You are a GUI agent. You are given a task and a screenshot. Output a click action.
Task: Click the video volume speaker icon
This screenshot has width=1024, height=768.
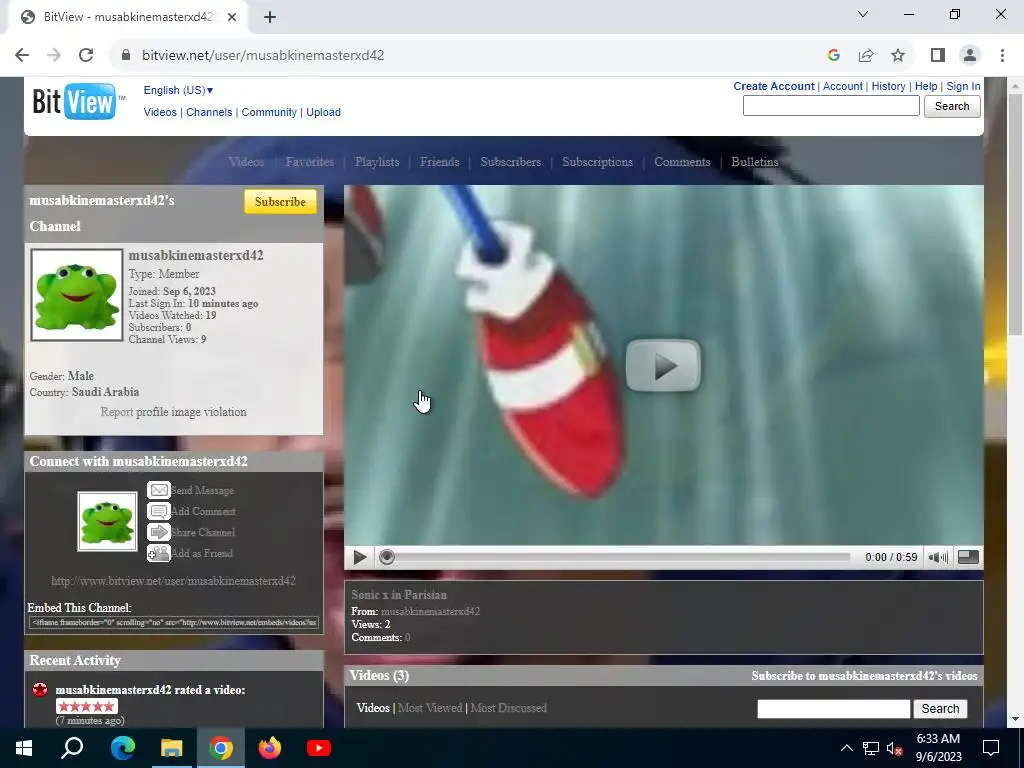click(x=938, y=557)
